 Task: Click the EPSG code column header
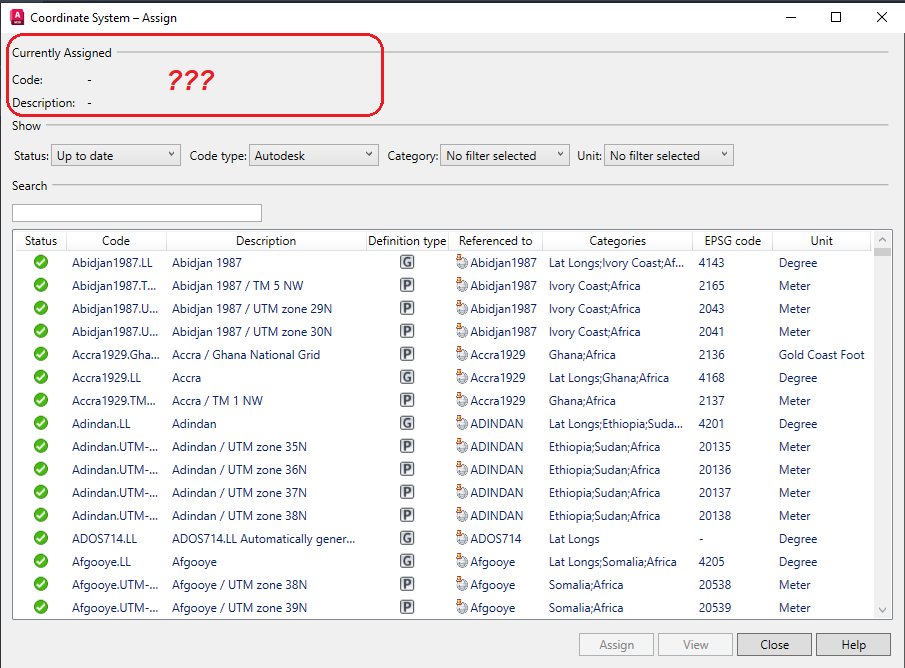coord(732,240)
